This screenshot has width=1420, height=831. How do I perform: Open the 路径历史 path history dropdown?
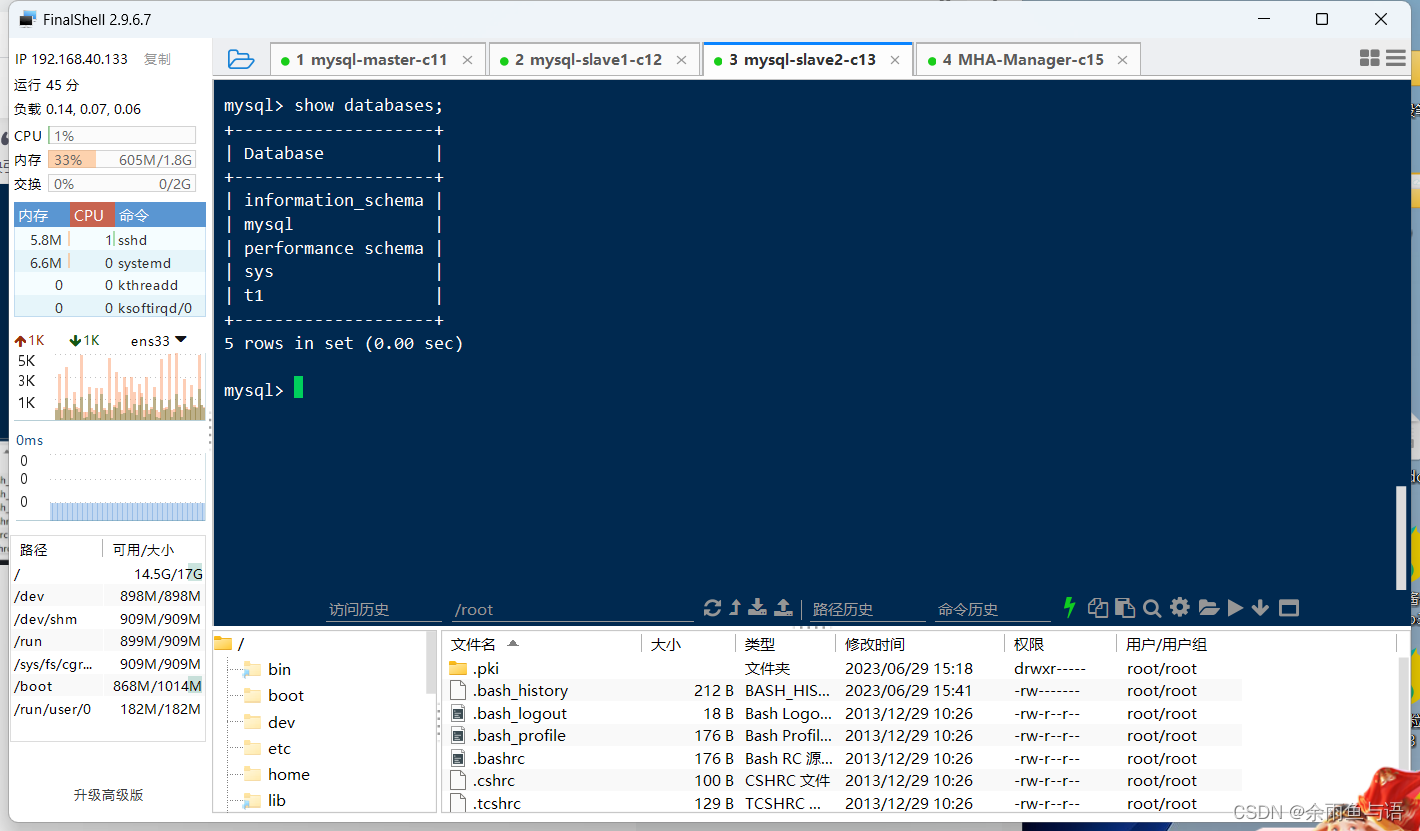point(867,609)
